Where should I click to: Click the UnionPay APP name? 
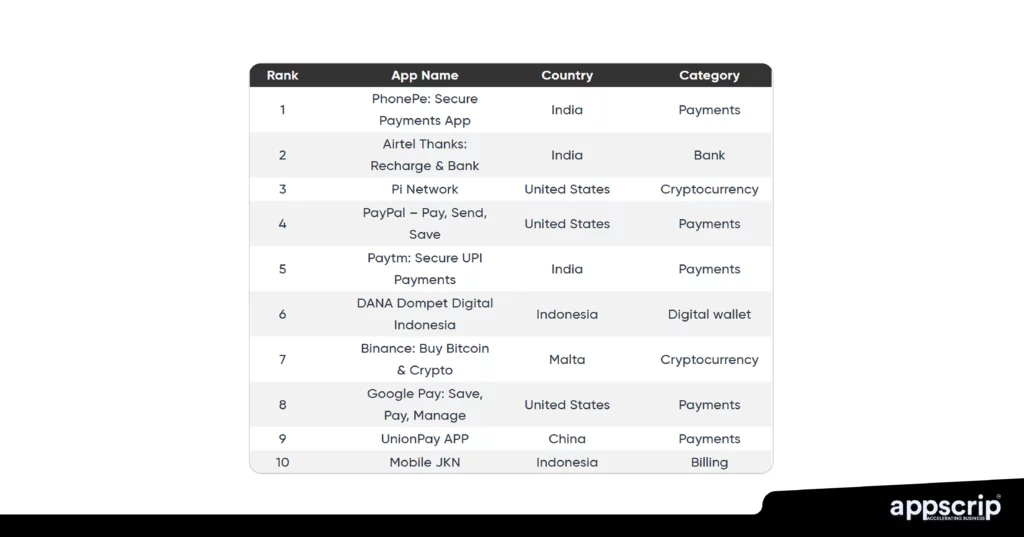pos(425,439)
